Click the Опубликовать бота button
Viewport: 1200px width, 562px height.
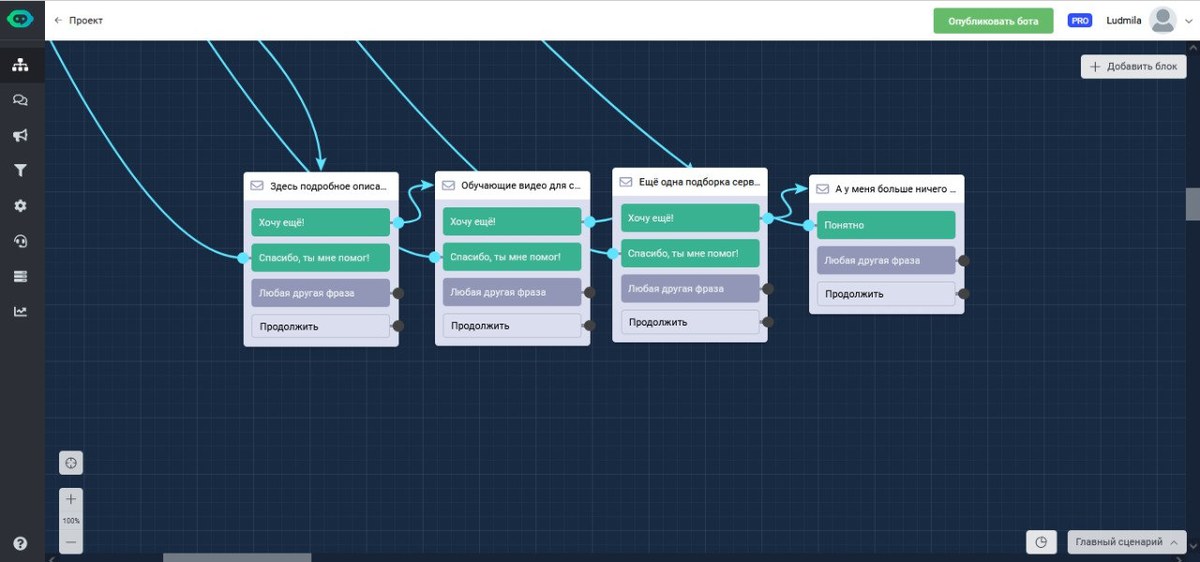993,21
